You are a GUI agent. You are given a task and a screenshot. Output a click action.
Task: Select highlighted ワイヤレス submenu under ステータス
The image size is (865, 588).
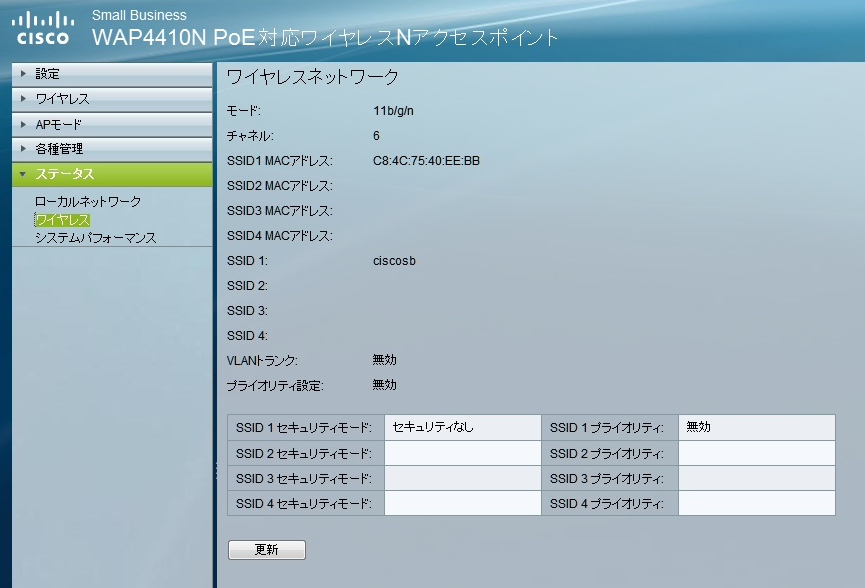click(62, 220)
